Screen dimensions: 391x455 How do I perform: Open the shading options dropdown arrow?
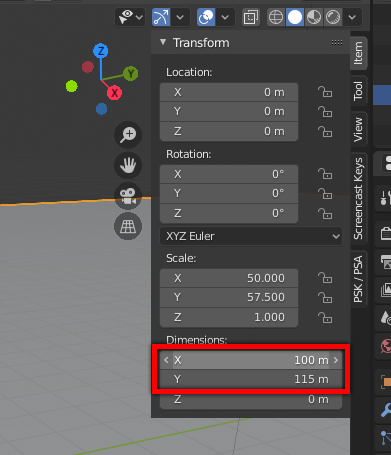pyautogui.click(x=352, y=17)
